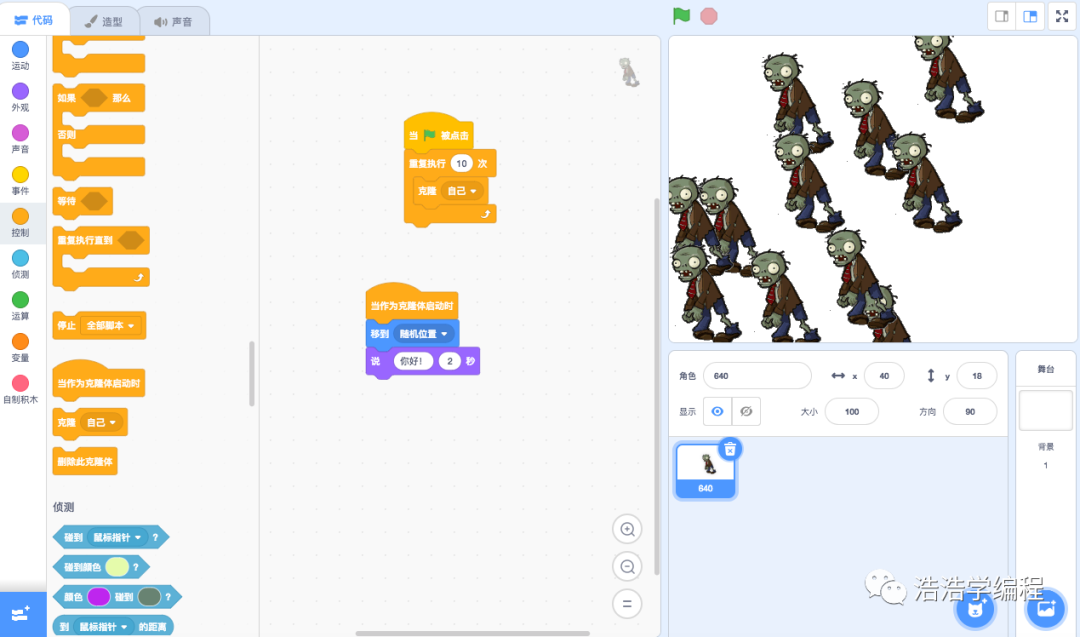
Task: Edit the 方向 direction field 90
Action: click(970, 412)
